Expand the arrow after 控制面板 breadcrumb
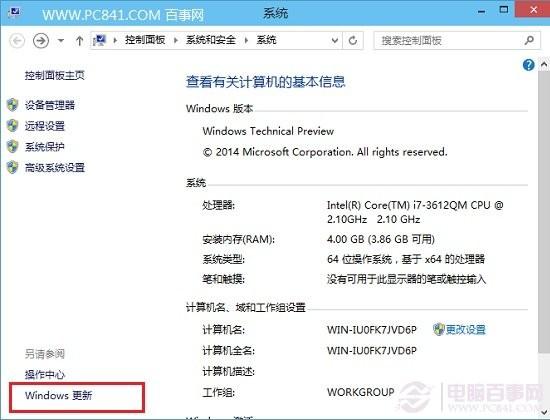This screenshot has width=550, height=420. (x=176, y=40)
